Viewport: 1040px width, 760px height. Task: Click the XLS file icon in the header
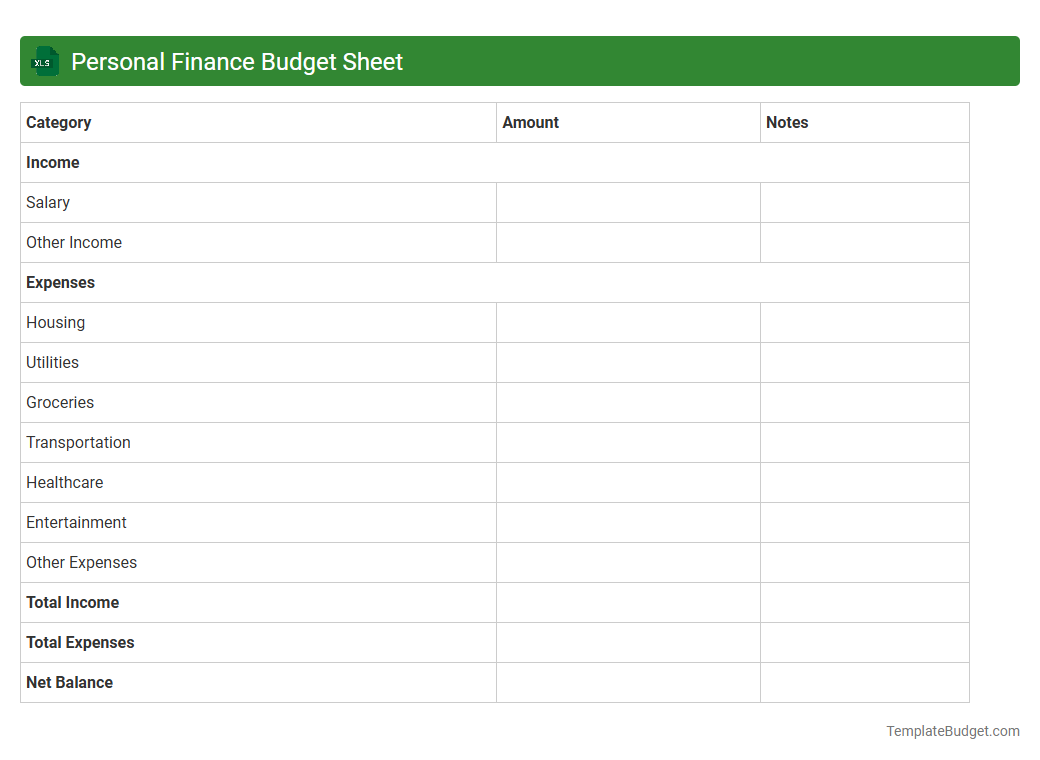(x=44, y=61)
